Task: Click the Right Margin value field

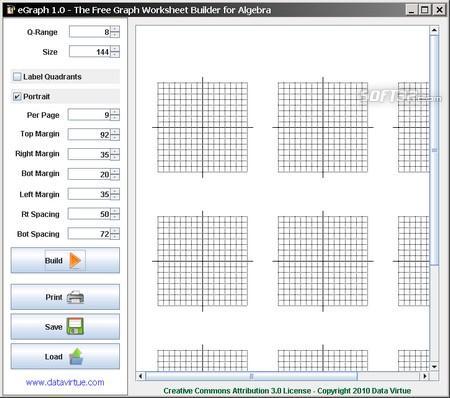Action: [89, 154]
